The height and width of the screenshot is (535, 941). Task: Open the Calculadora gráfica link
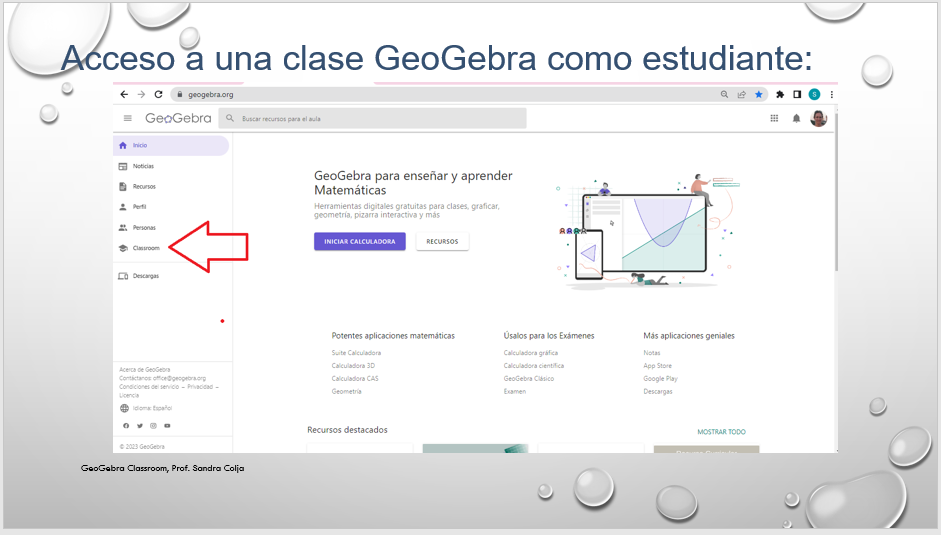click(x=531, y=353)
